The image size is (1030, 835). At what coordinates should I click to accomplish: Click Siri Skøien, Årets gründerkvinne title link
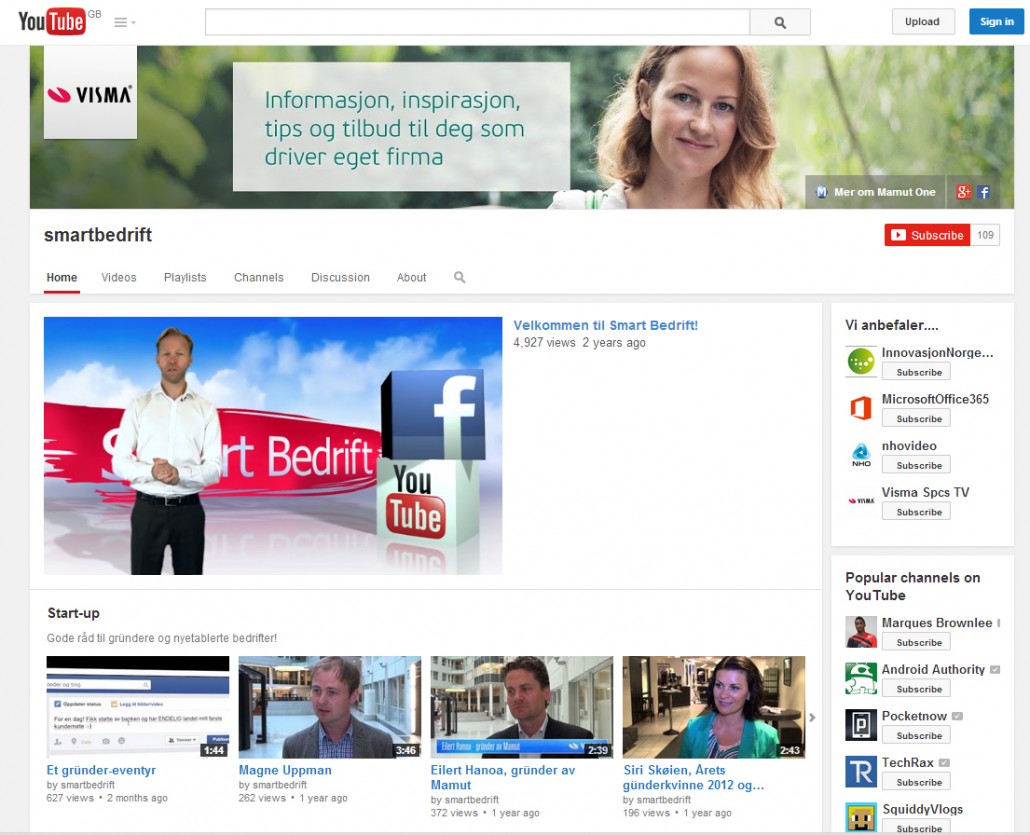[x=694, y=777]
